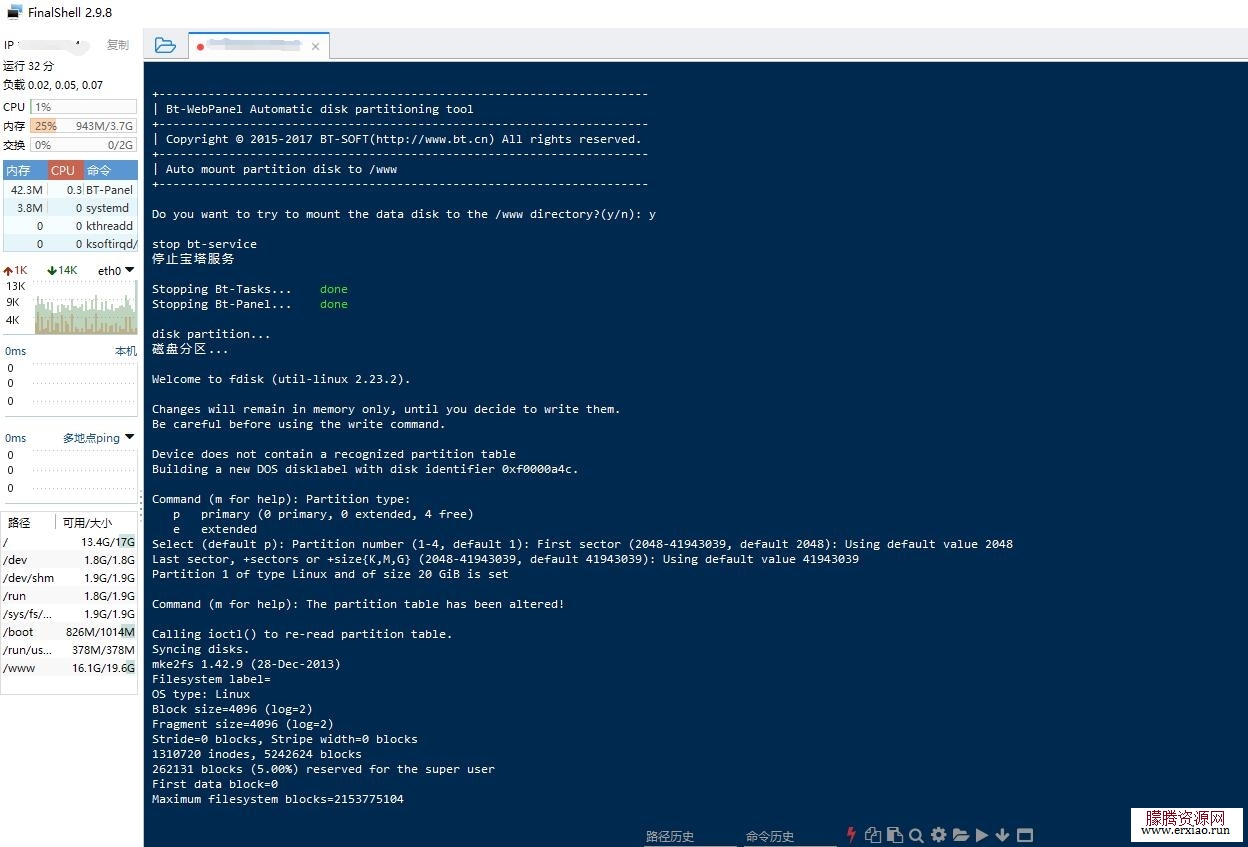Open the 路径历史 path history field
This screenshot has width=1248, height=847.
690,836
